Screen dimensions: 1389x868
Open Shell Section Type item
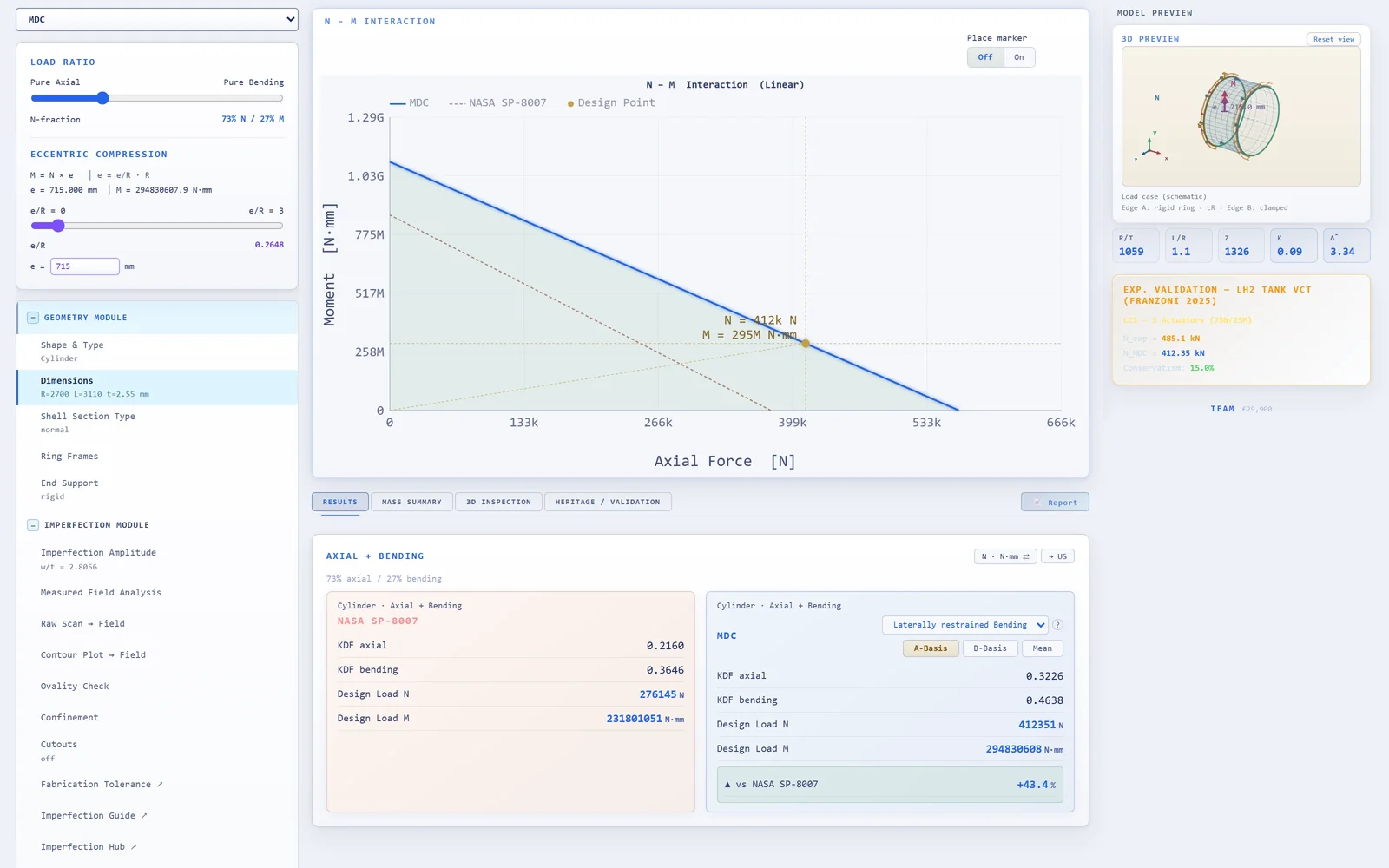pos(157,423)
